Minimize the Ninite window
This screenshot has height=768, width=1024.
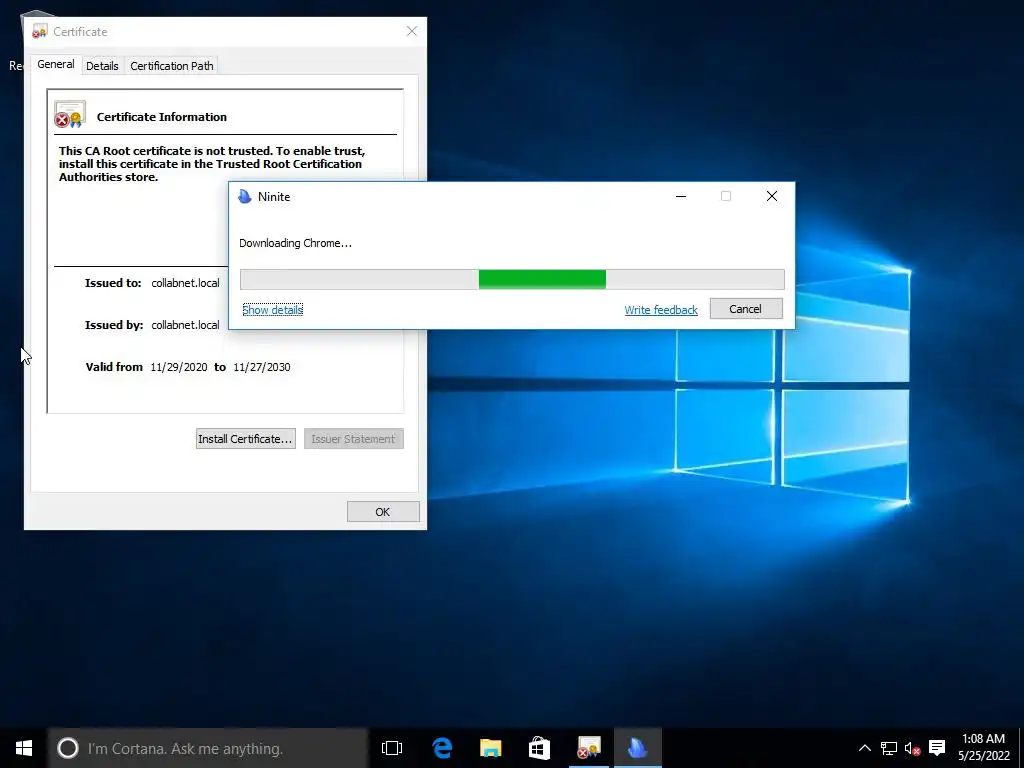click(681, 197)
